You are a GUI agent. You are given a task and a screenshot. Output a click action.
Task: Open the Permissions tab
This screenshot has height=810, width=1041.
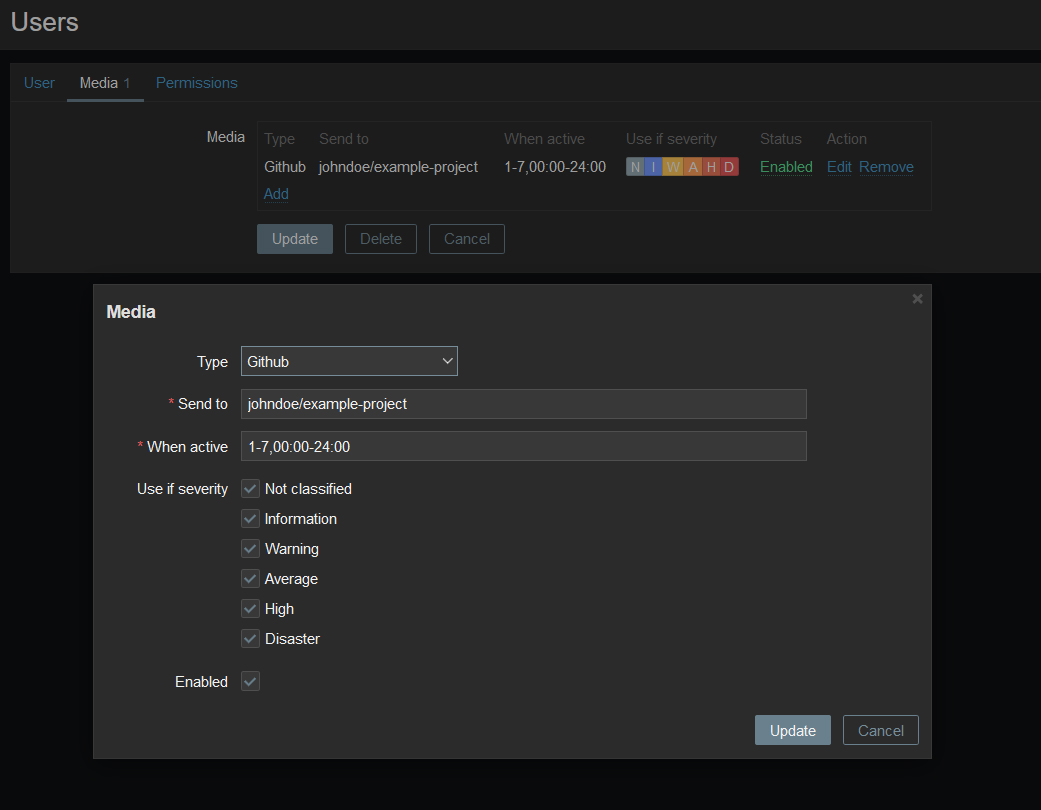[197, 83]
